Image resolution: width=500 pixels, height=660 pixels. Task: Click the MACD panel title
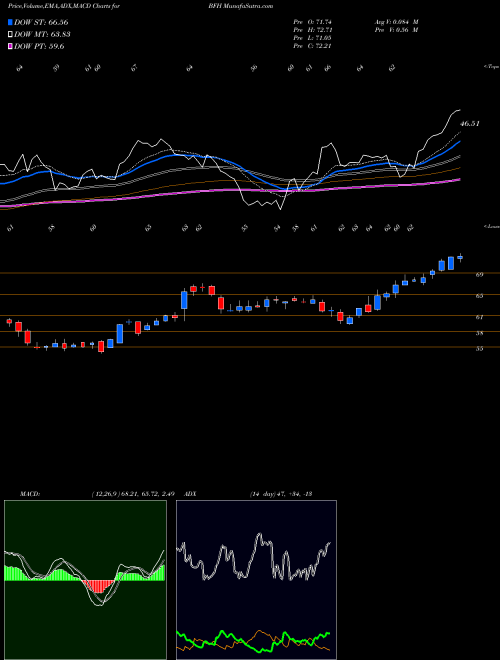click(x=29, y=494)
